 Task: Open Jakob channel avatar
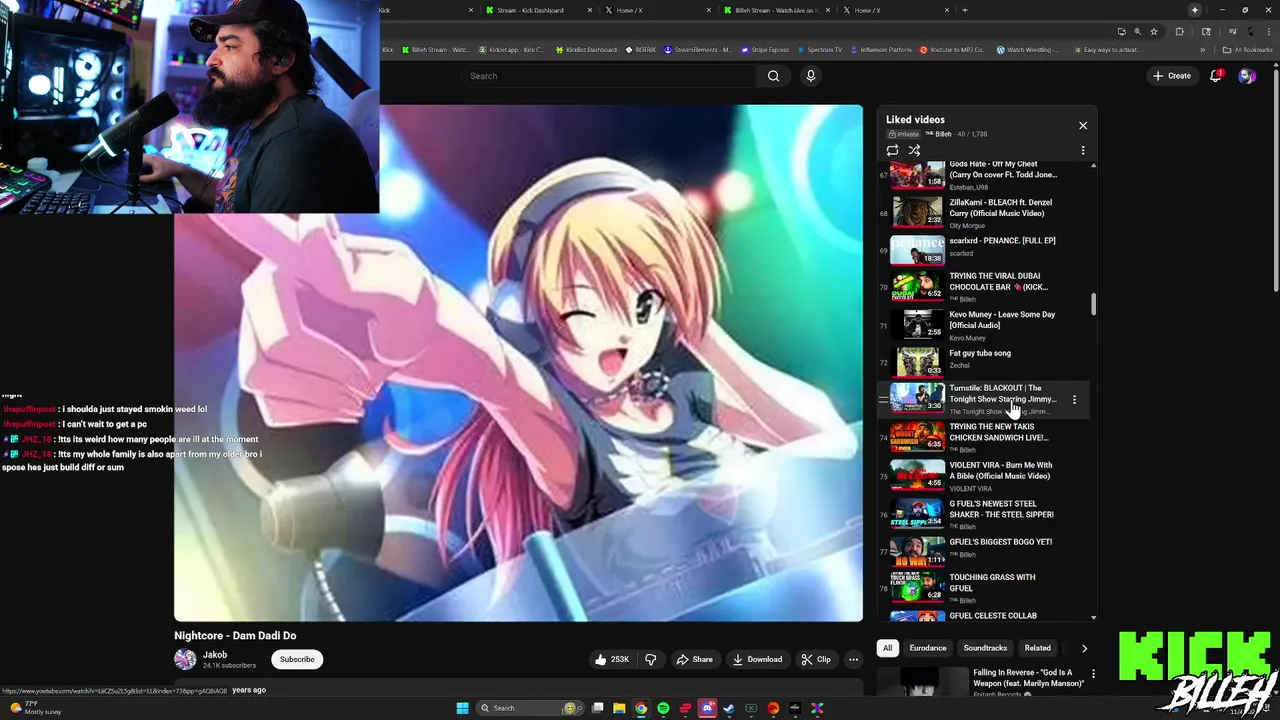[185, 659]
